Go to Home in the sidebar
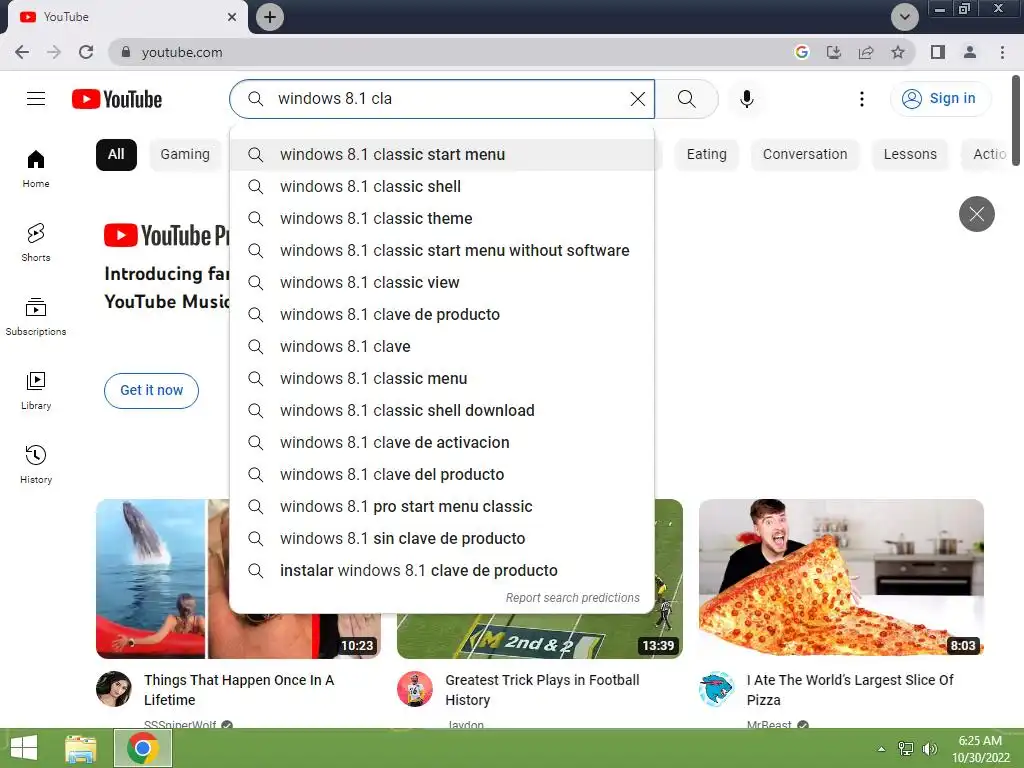The image size is (1024, 768). click(x=36, y=168)
